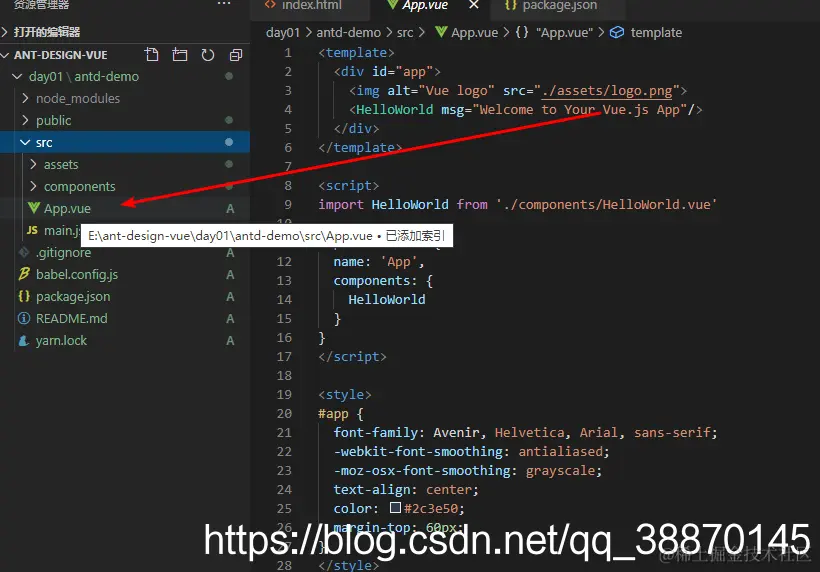The width and height of the screenshot is (820, 572).
Task: Collapse the ANT-DESIGN-VUE section
Action: click(x=61, y=55)
